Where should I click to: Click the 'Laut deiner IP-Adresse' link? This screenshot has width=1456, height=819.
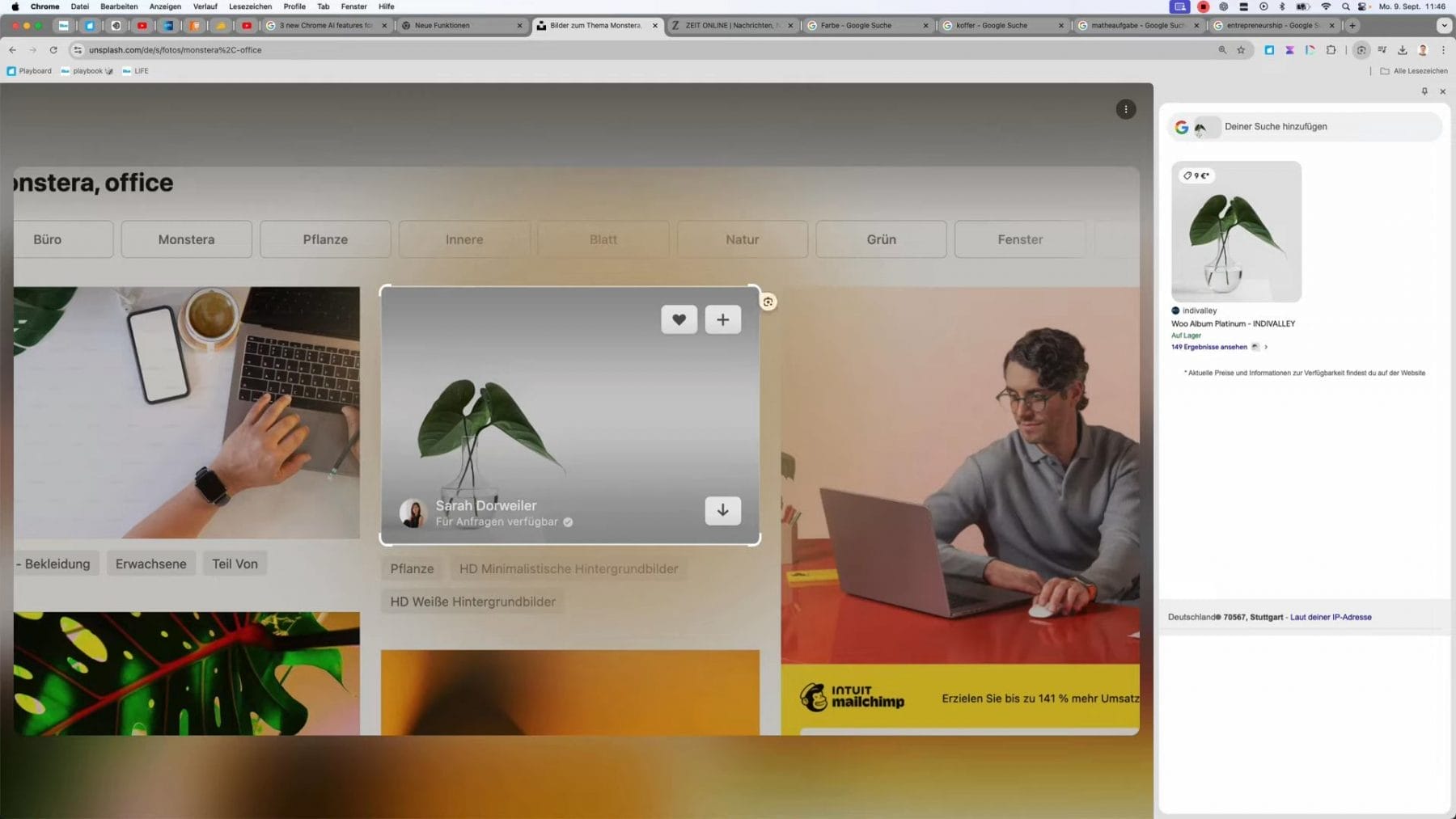(1331, 617)
